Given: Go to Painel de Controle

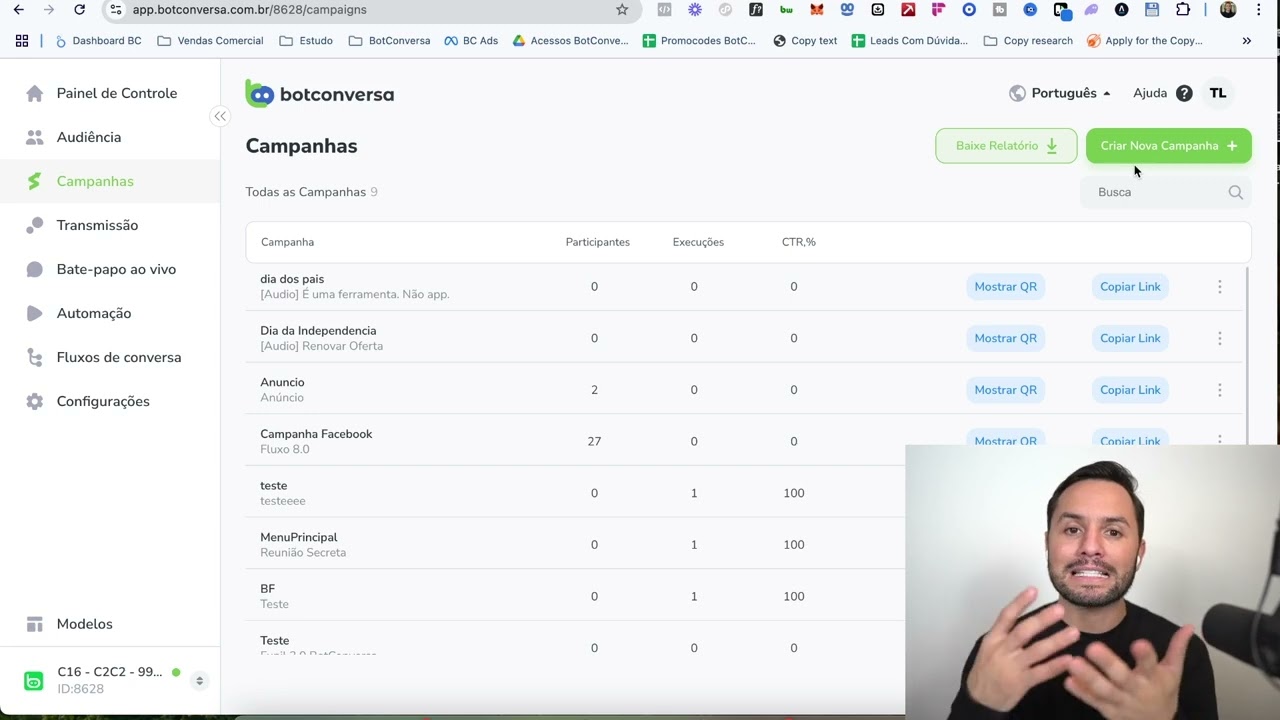Looking at the screenshot, I should [117, 93].
